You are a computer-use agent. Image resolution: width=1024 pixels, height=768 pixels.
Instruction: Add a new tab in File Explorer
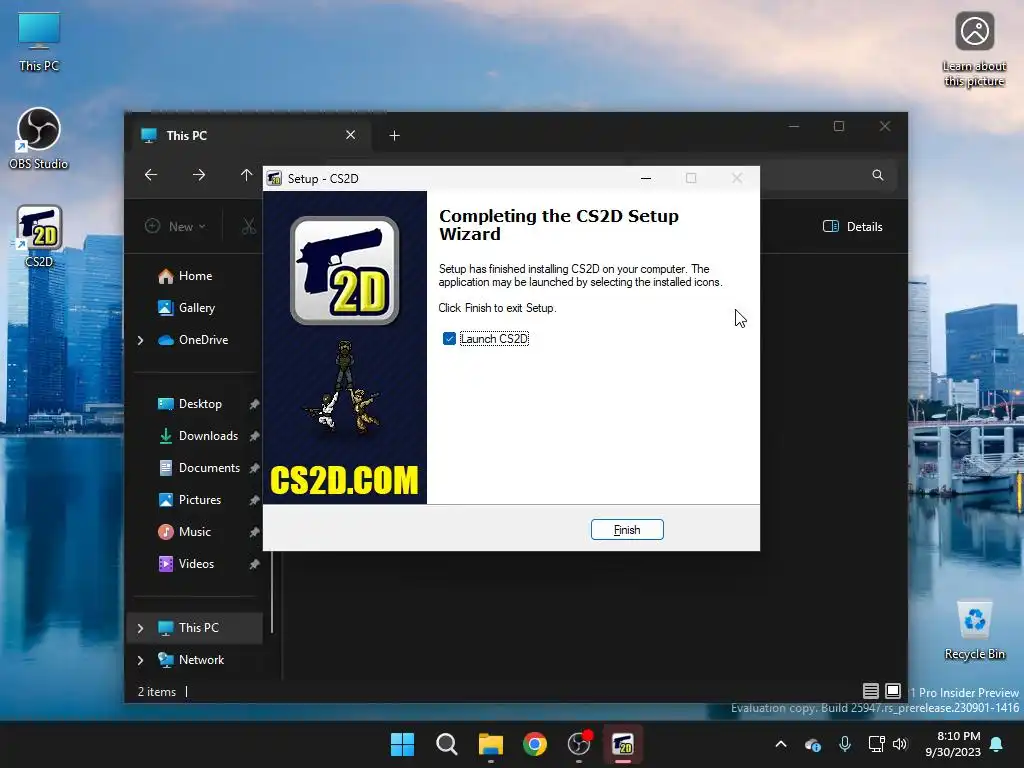tap(394, 135)
